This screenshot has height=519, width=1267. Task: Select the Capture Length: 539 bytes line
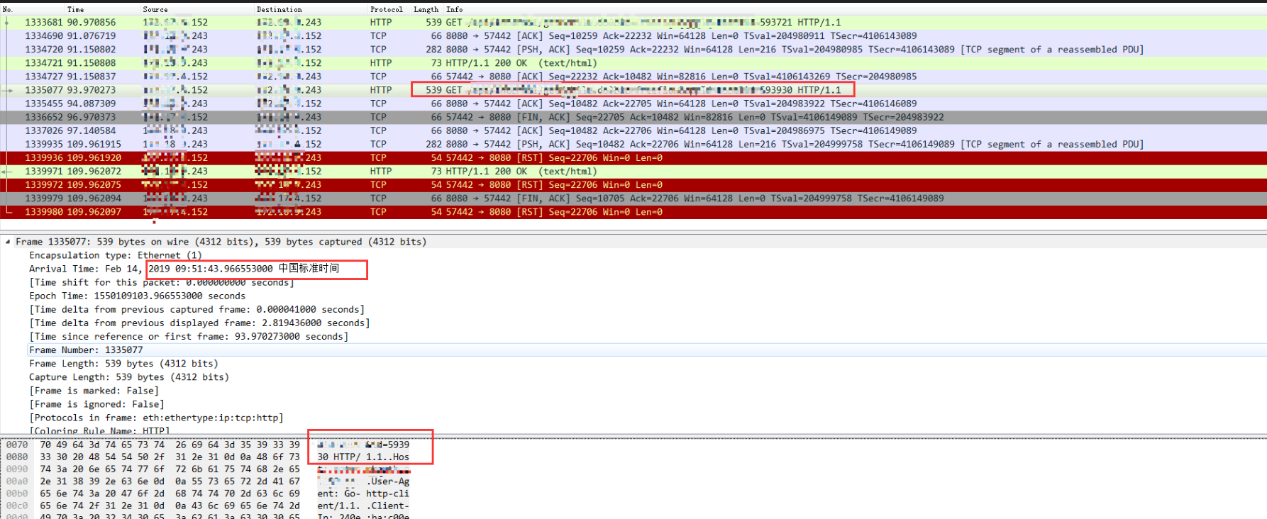click(129, 377)
